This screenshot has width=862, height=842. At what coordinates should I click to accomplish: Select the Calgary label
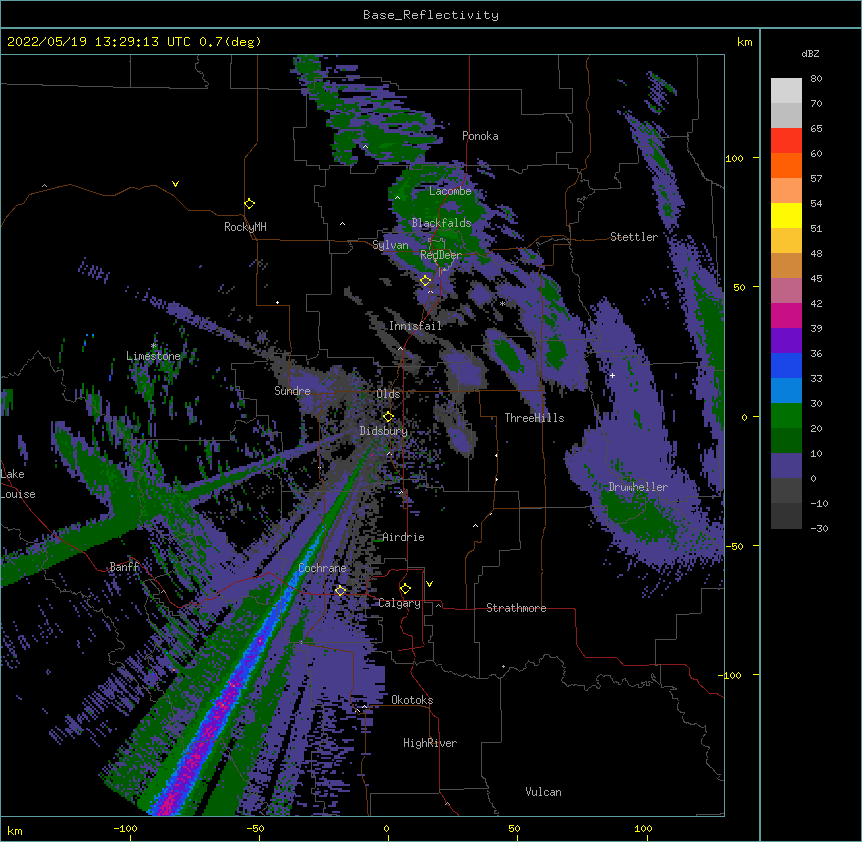400,603
